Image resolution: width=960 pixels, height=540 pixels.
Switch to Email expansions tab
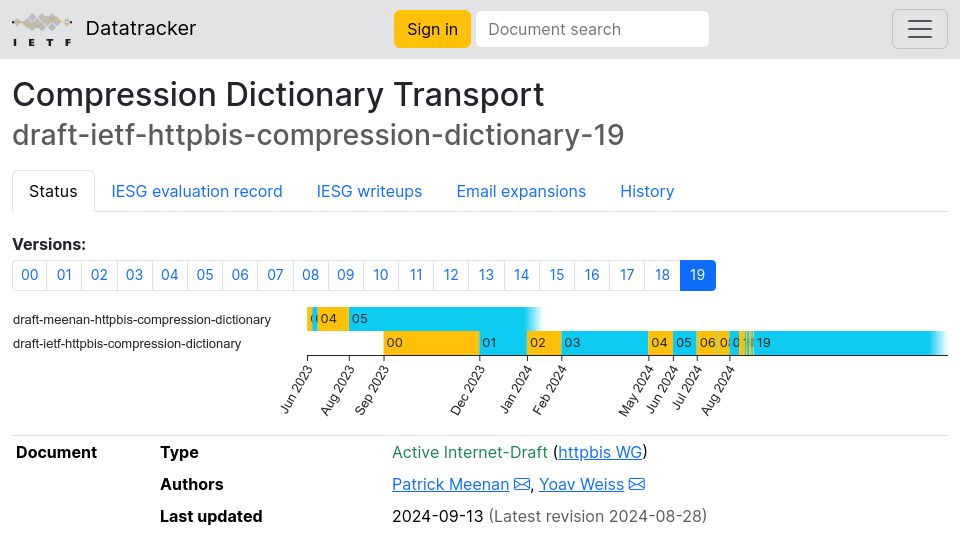[x=521, y=191]
